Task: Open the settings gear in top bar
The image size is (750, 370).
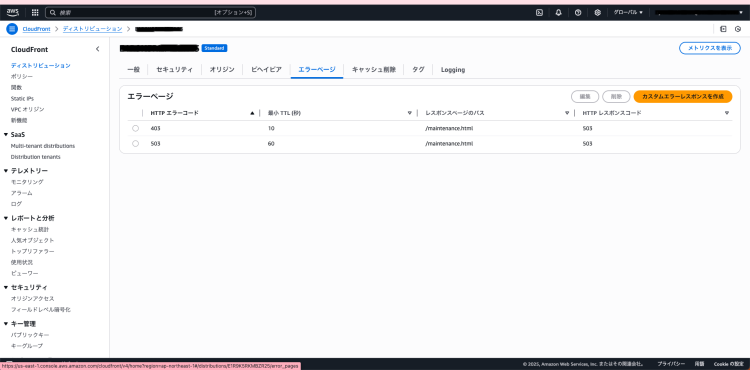Action: 597,13
